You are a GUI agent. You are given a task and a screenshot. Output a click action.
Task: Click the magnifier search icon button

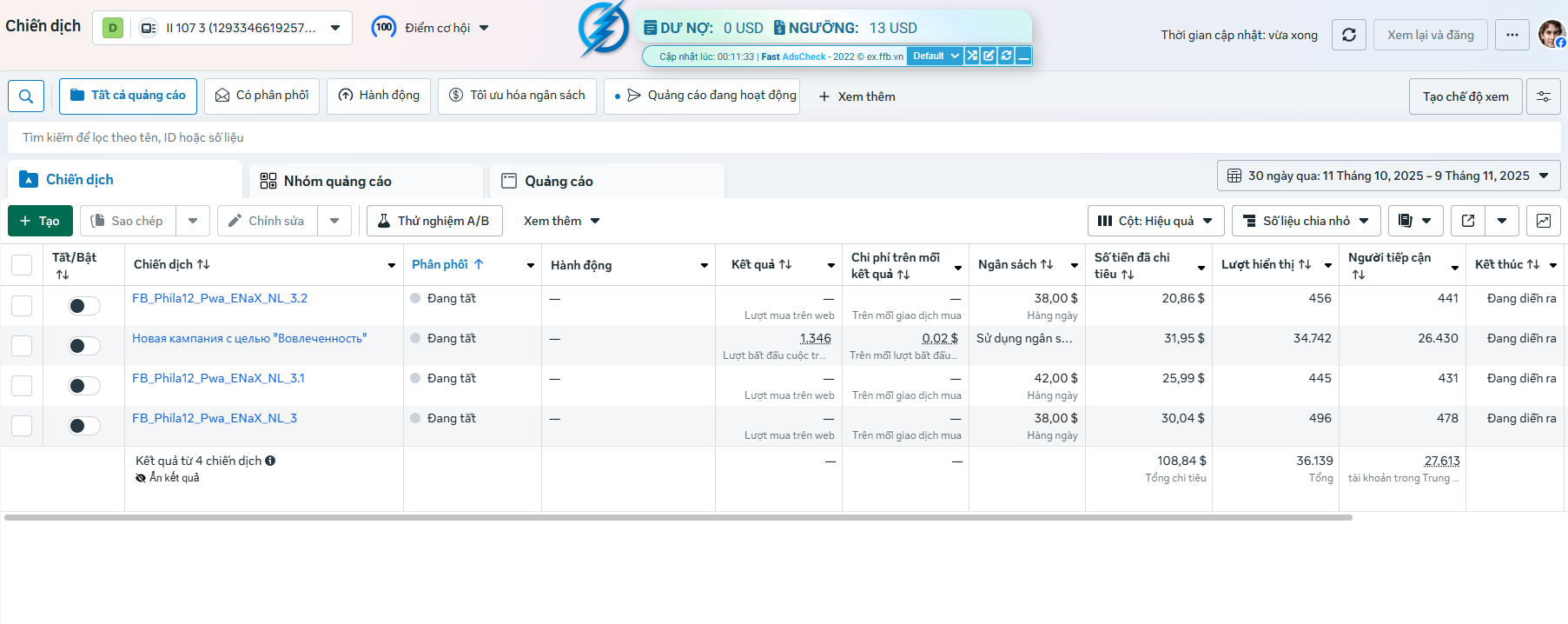26,96
